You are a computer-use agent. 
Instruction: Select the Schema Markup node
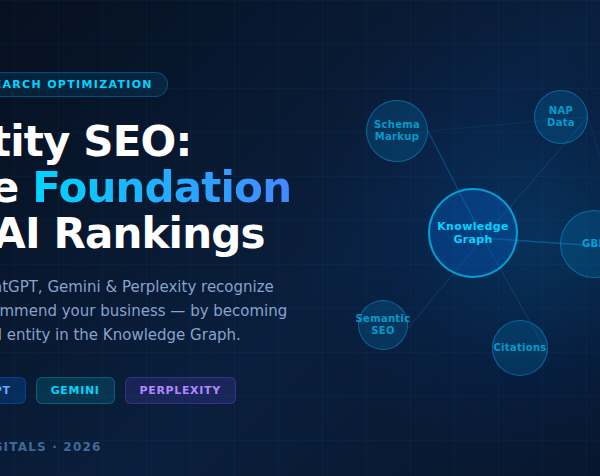(397, 131)
